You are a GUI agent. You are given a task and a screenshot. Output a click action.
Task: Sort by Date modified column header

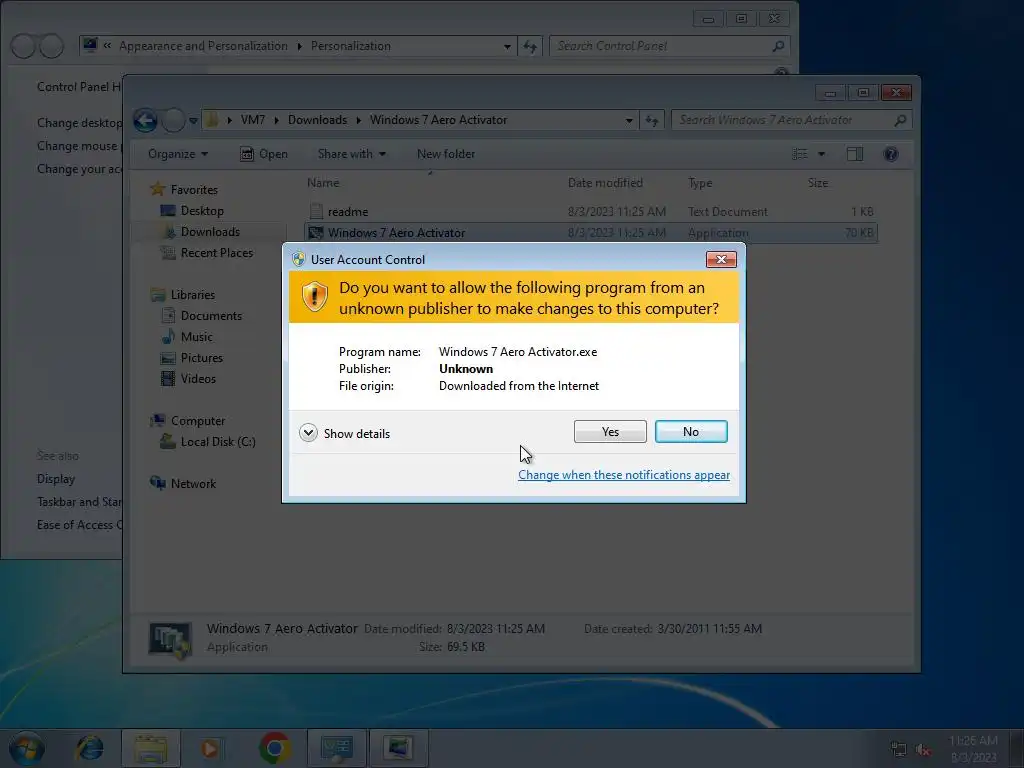click(x=605, y=183)
